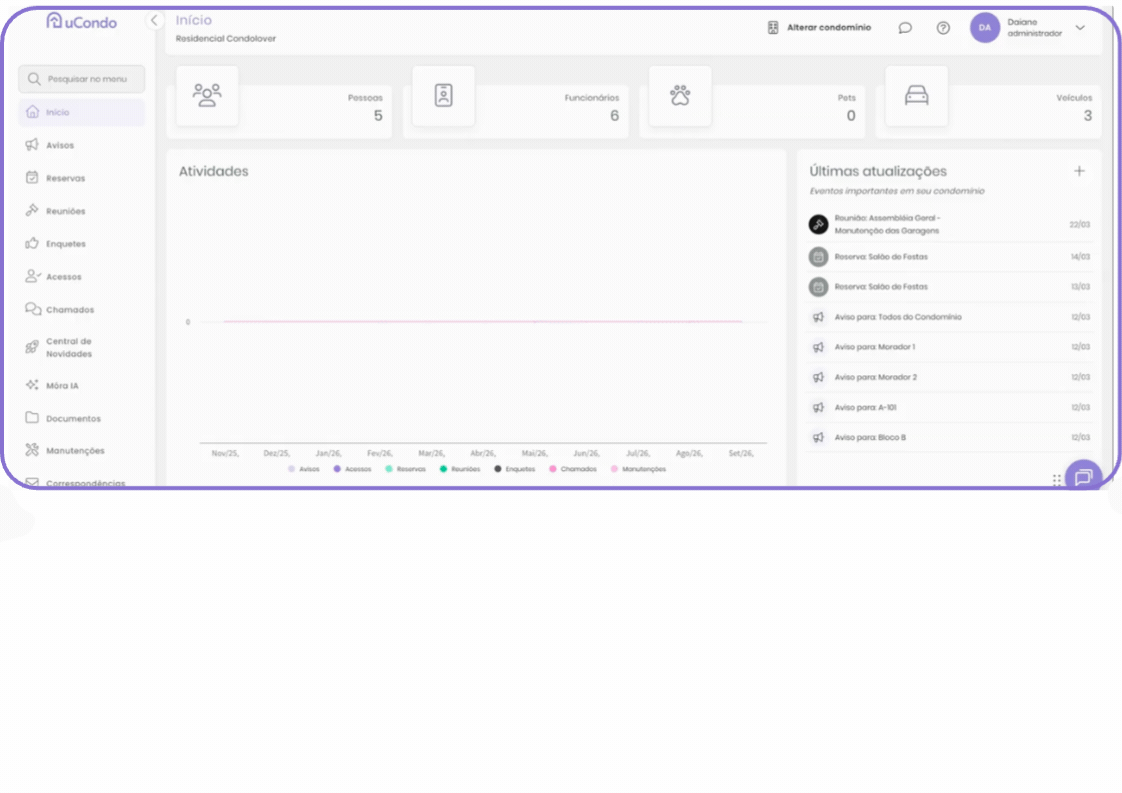Image resolution: width=1122 pixels, height=793 pixels.
Task: Open Aviso para Todos do Condomínio entry
Action: coord(950,317)
